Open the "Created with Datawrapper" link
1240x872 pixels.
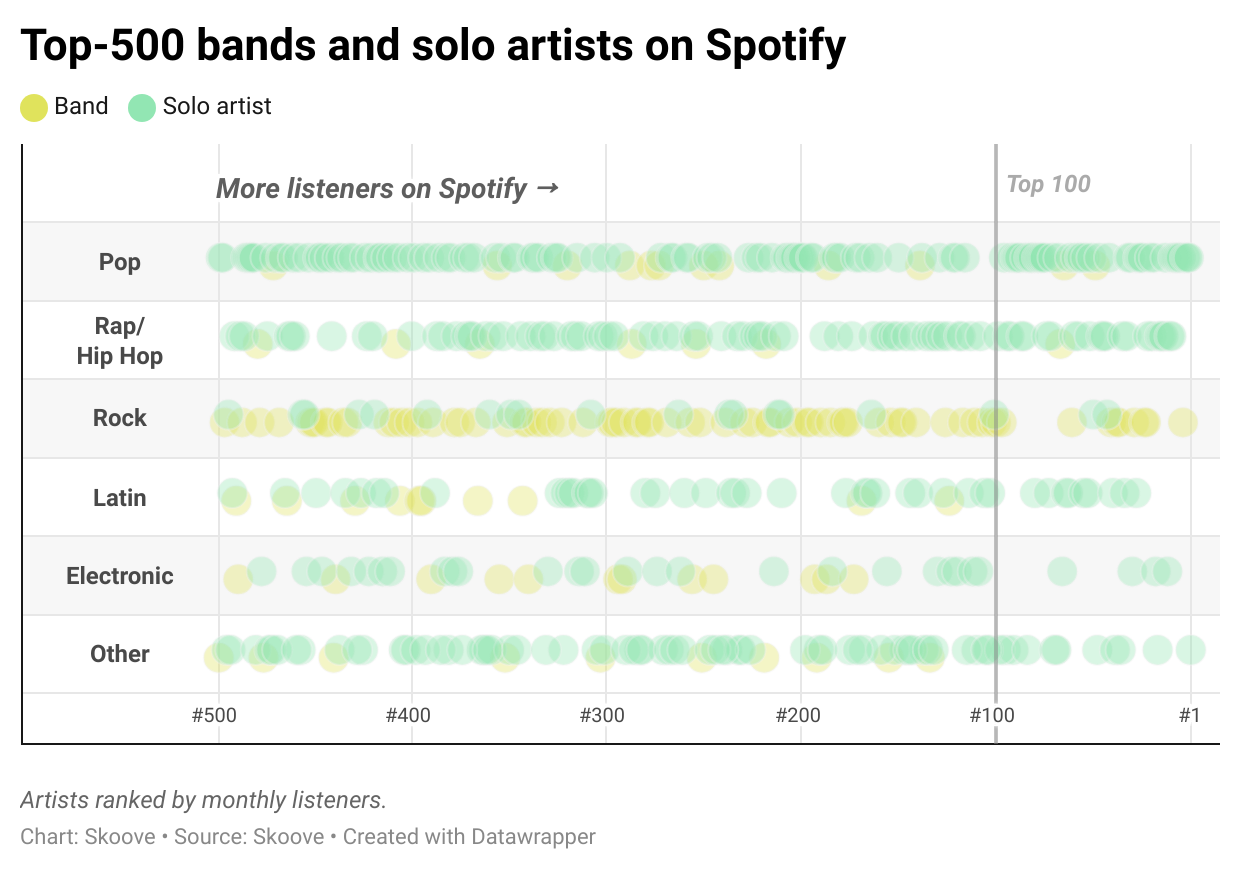tap(469, 836)
